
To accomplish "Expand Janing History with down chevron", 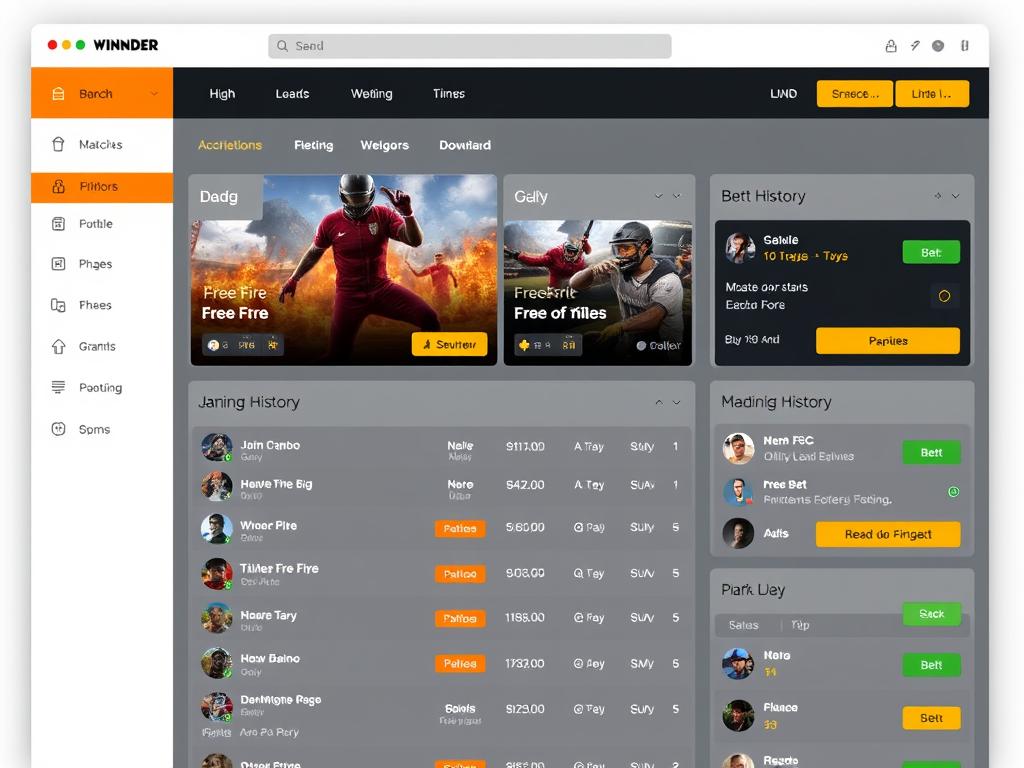I will coord(677,402).
